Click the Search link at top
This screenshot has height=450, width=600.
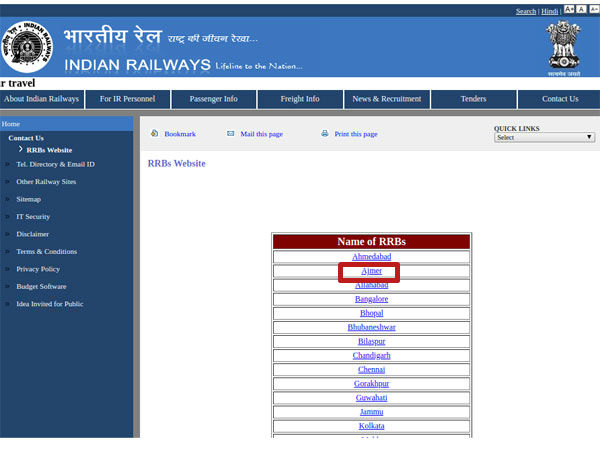tap(526, 11)
